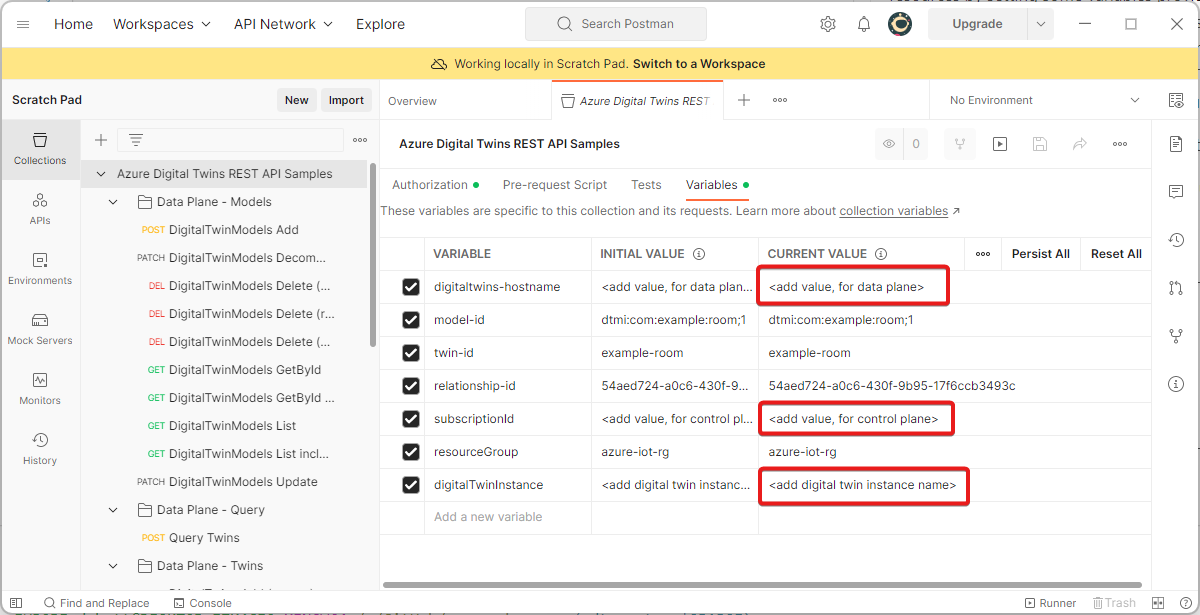Switch to the Authorization tab
The height and width of the screenshot is (615, 1200).
pos(430,185)
